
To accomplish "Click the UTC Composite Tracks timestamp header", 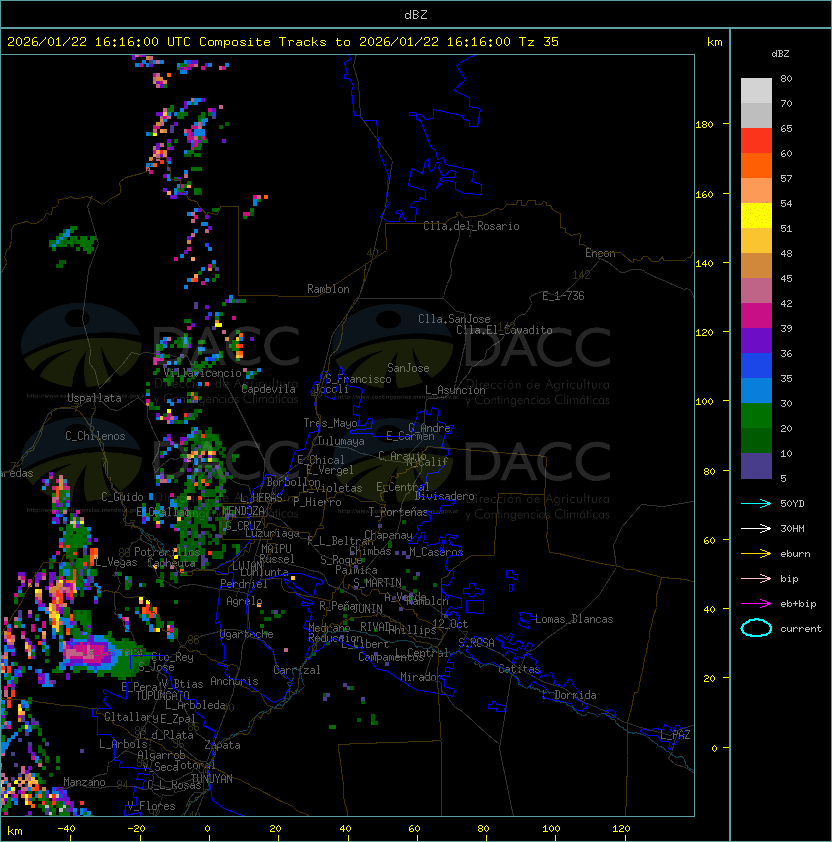I will (283, 42).
